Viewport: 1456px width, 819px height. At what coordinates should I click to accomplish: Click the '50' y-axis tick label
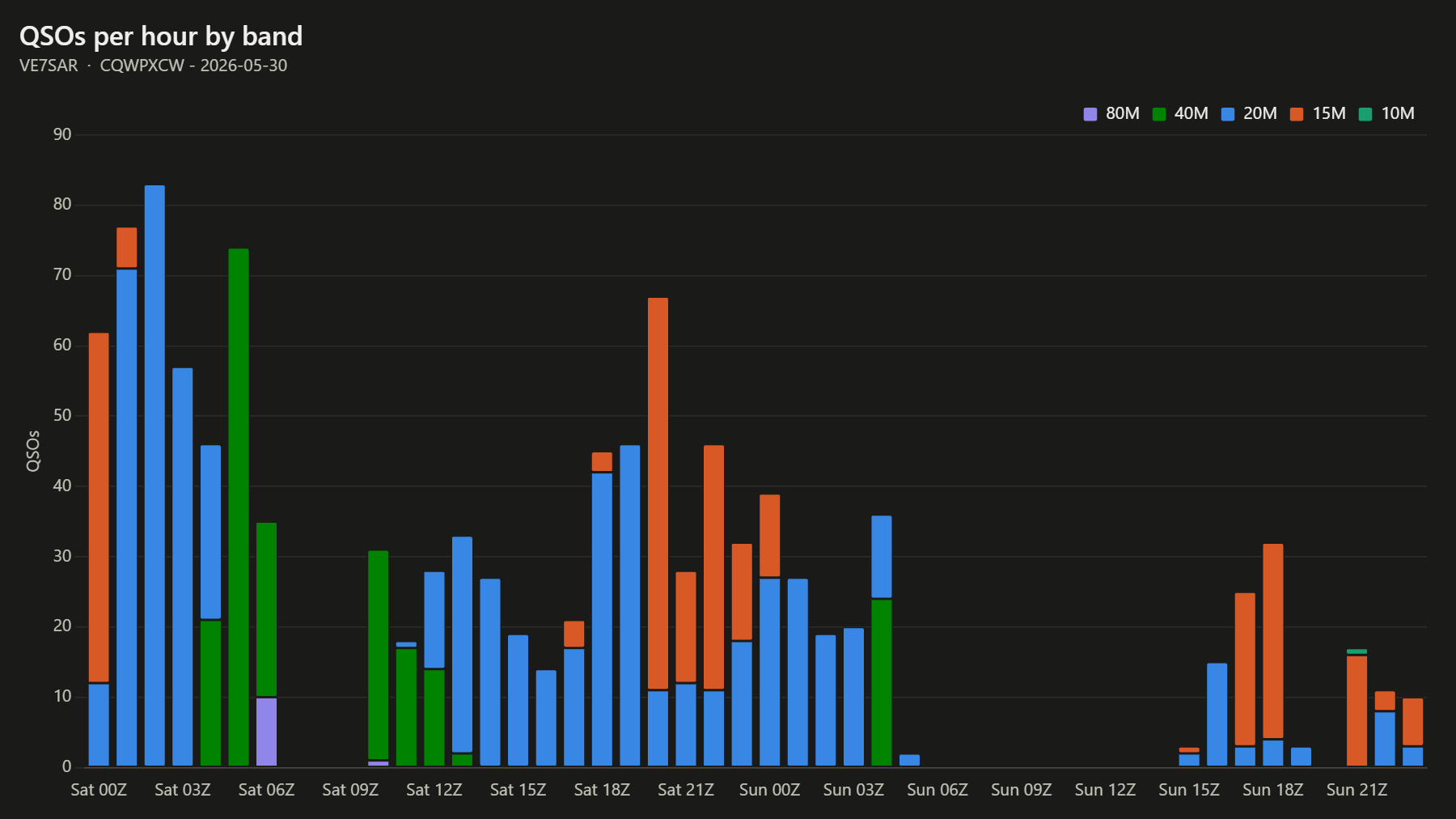click(x=62, y=415)
